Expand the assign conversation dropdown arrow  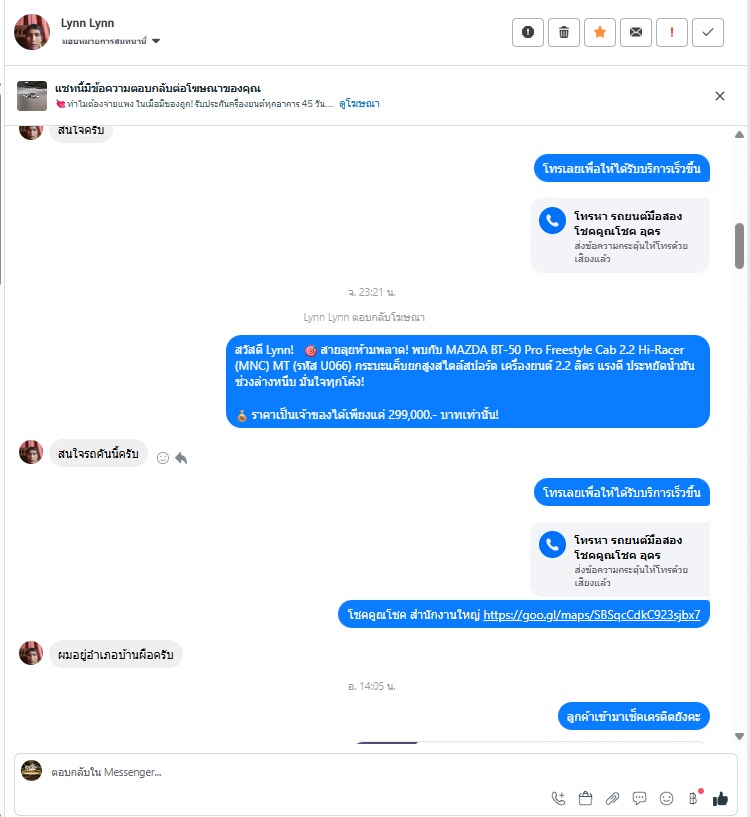tap(156, 41)
